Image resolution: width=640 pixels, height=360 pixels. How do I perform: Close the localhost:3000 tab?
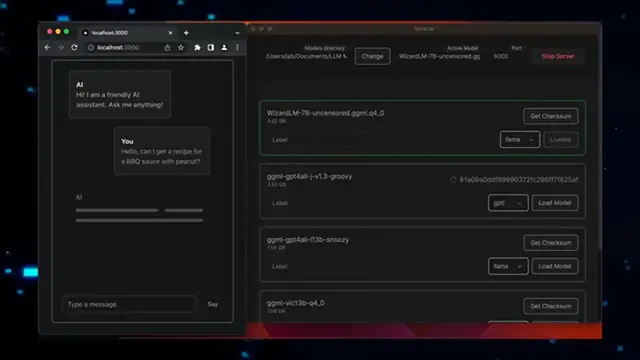click(170, 33)
